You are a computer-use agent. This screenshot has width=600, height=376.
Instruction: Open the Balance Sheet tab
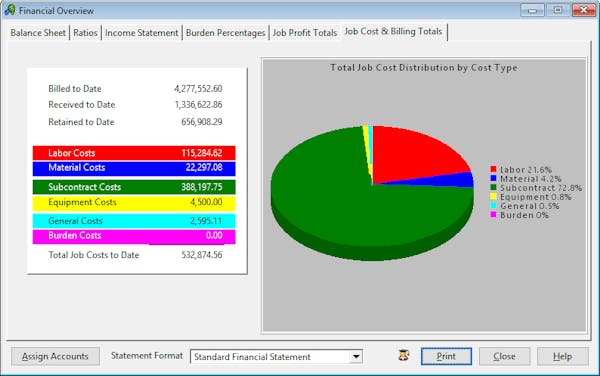pyautogui.click(x=38, y=33)
